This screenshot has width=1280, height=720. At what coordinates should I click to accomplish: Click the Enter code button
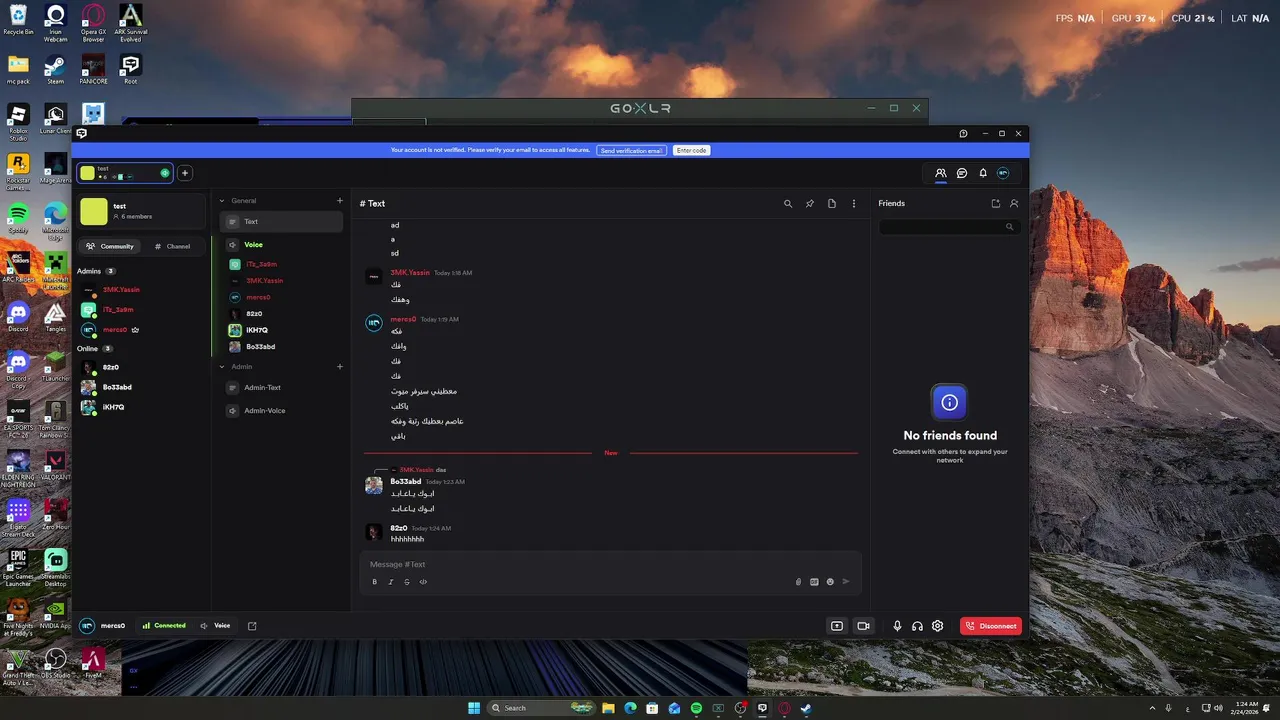click(x=691, y=150)
